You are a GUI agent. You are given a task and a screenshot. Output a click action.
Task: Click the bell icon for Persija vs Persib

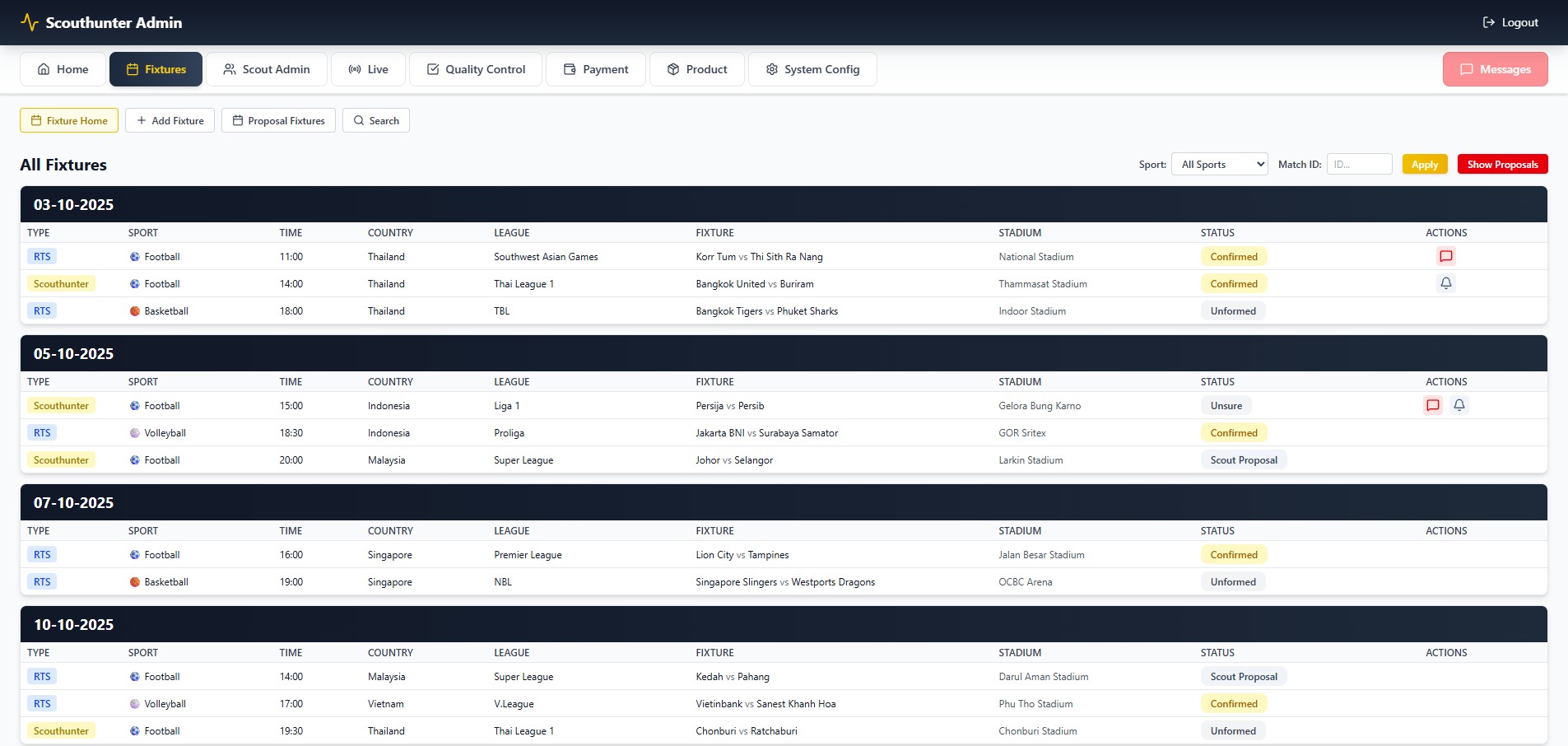[1459, 405]
